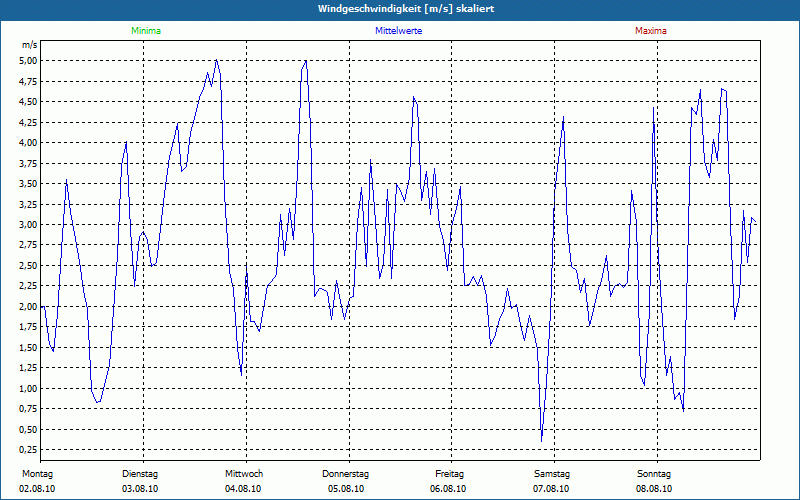Image resolution: width=800 pixels, height=500 pixels.
Task: Click the Freitag day label
Action: [449, 474]
